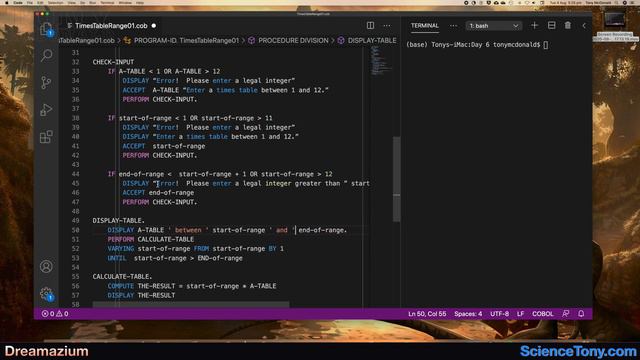Open editor More Actions menu

387,25
